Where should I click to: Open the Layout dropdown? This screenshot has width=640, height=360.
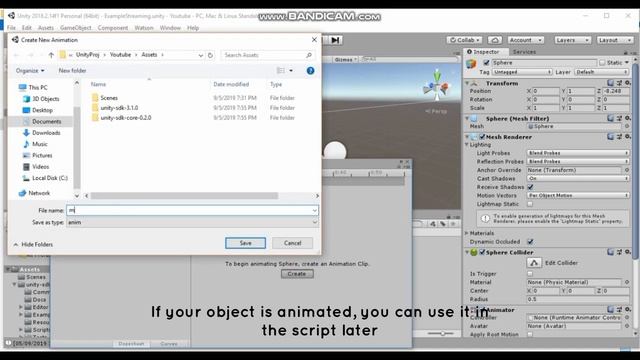(615, 40)
